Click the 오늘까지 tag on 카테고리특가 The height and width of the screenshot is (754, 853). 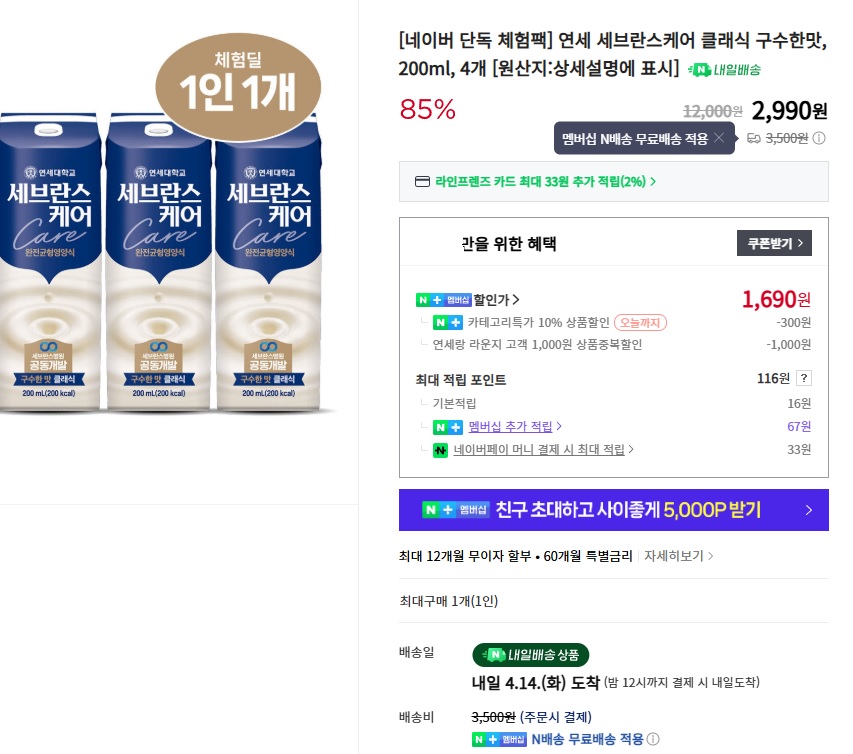pos(640,323)
